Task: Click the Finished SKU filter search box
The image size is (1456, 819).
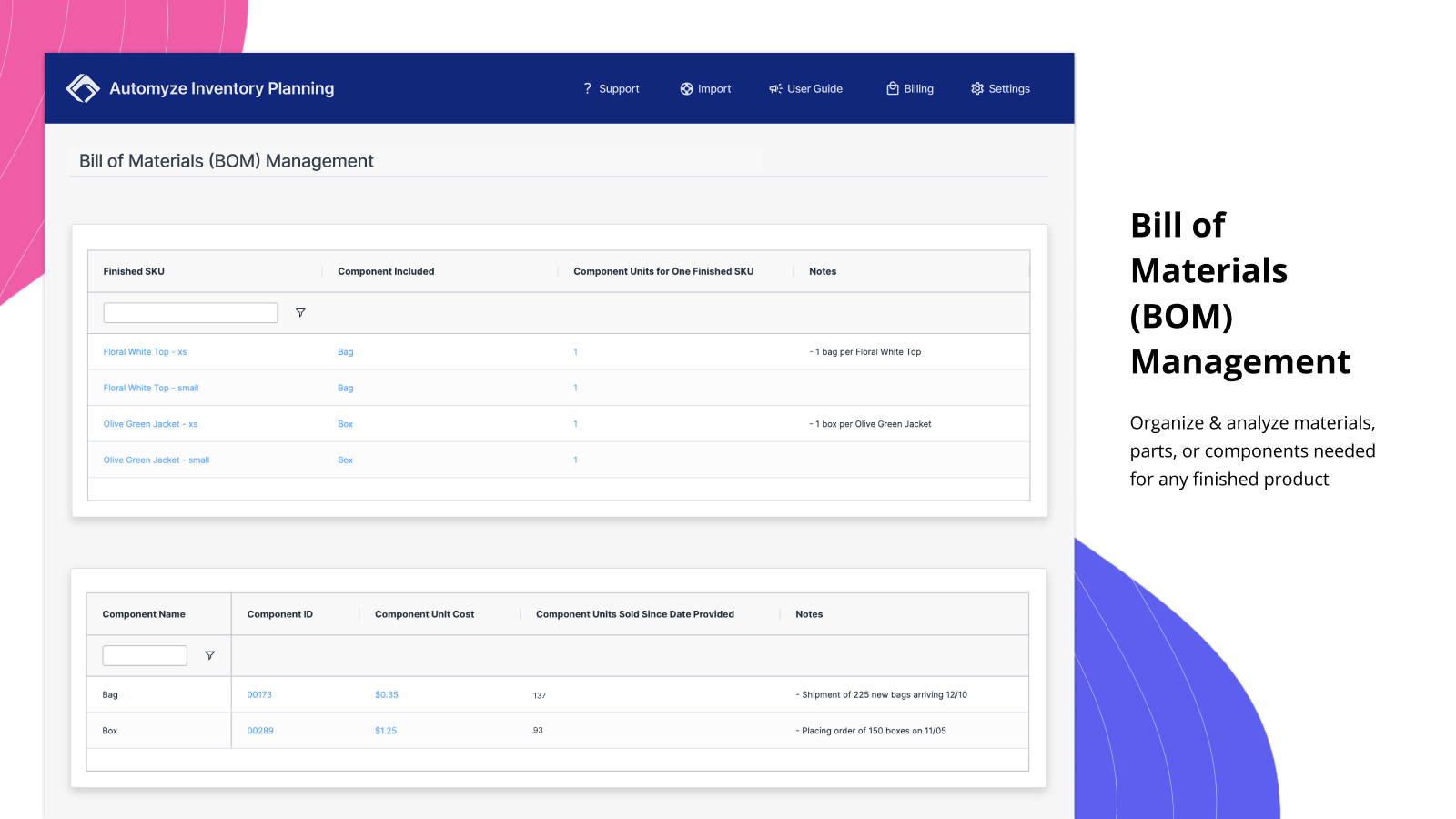Action: click(x=190, y=312)
